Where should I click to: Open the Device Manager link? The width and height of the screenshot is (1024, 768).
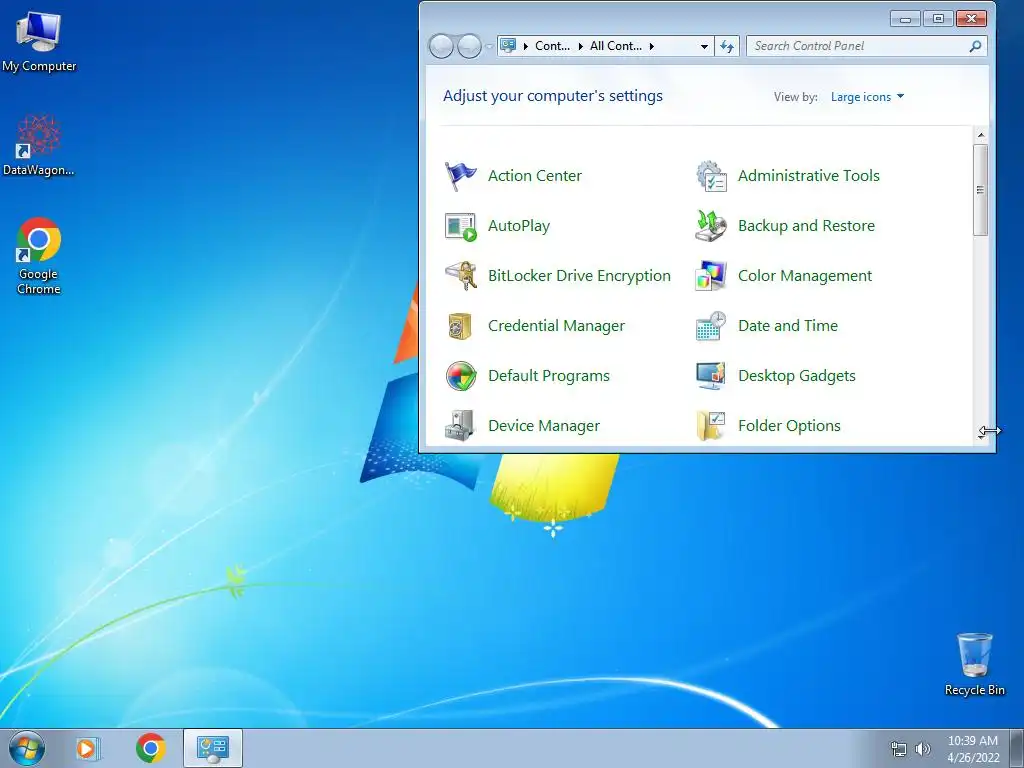click(x=544, y=426)
